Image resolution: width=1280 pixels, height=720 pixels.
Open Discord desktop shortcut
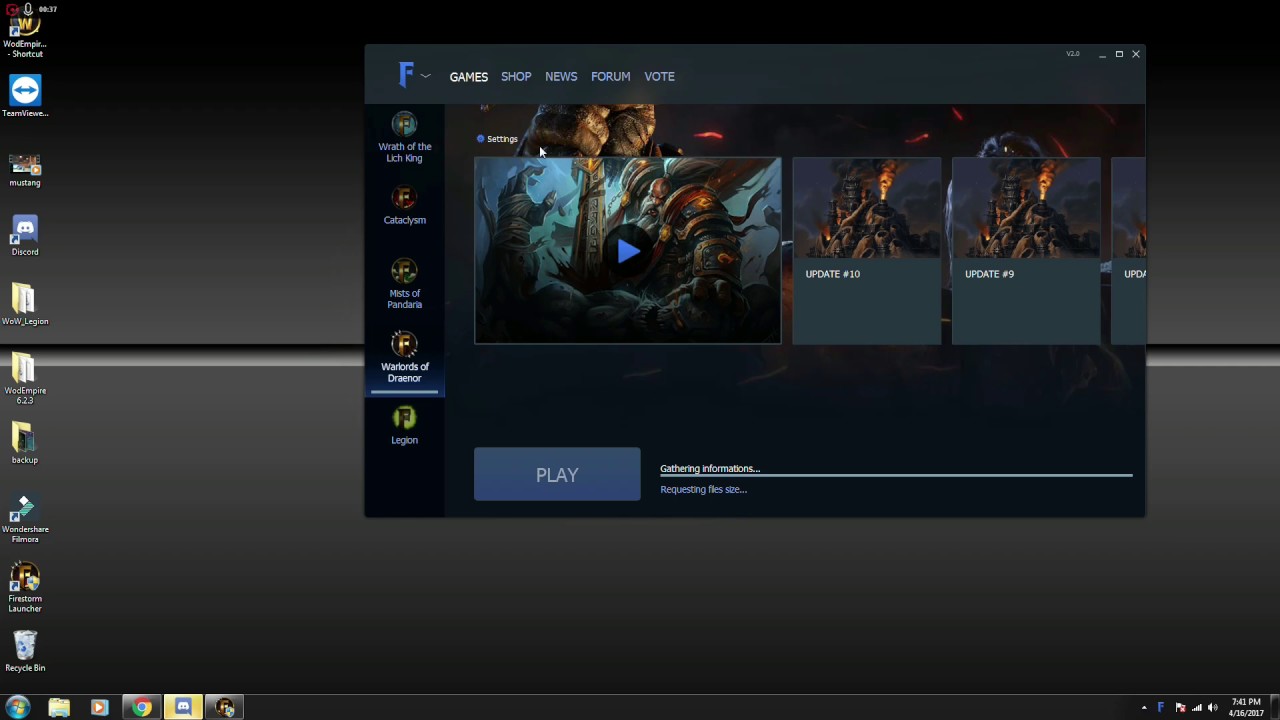[25, 236]
